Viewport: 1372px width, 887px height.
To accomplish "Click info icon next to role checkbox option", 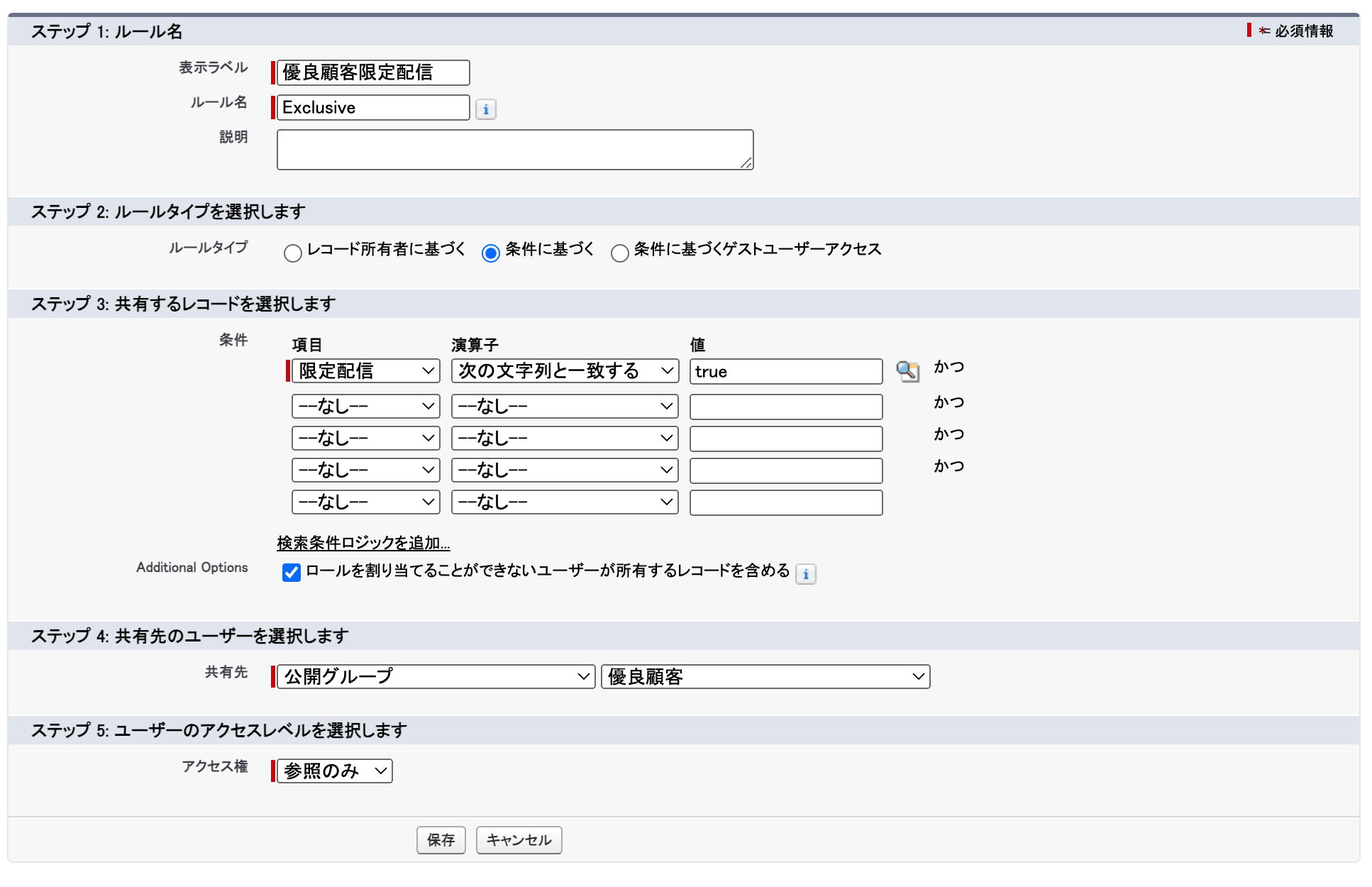I will tap(806, 573).
